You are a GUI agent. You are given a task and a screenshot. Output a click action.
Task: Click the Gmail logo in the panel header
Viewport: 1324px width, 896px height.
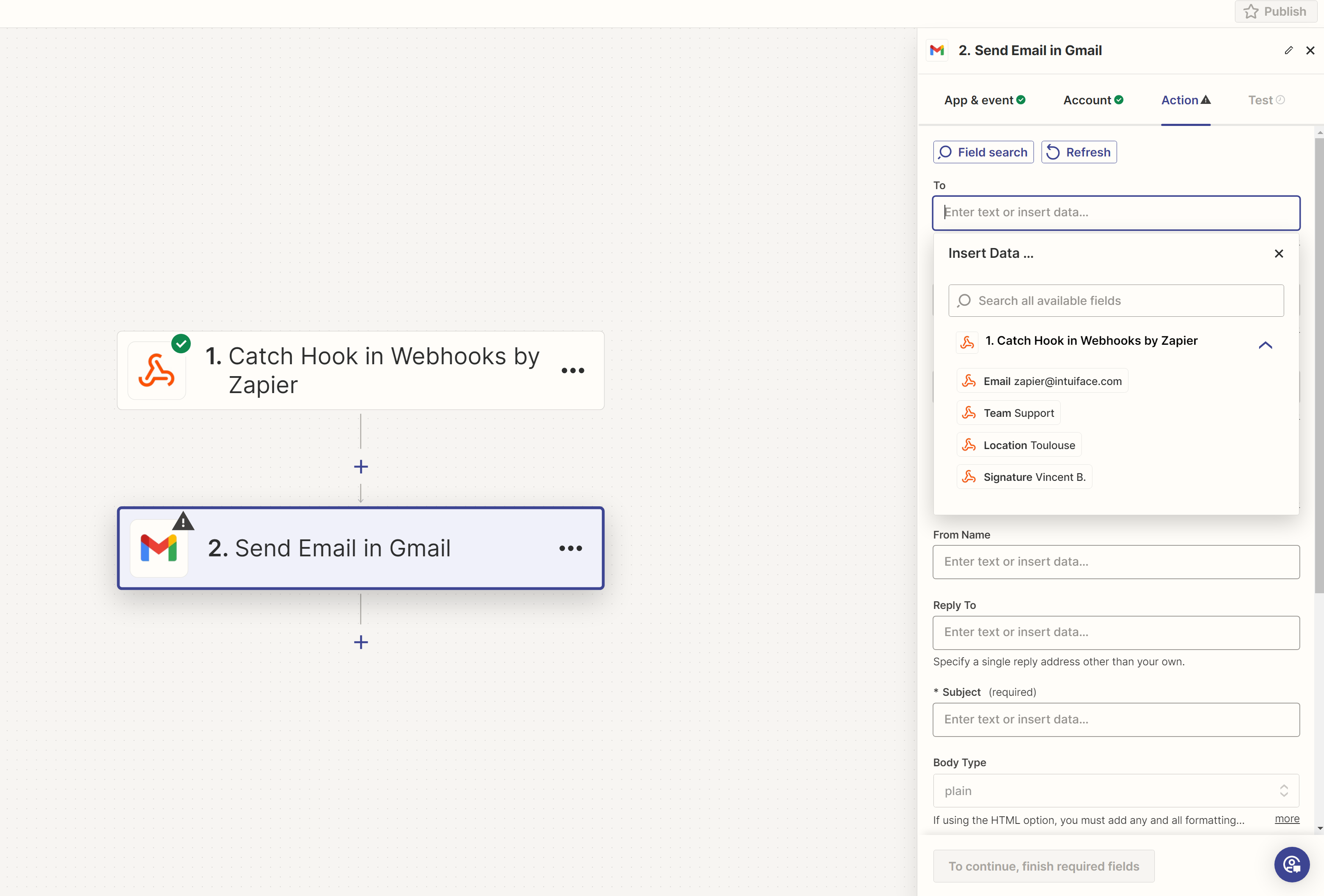click(x=937, y=50)
